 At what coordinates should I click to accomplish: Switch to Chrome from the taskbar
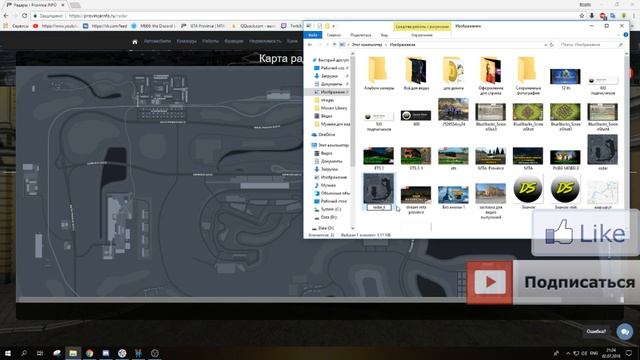tap(89, 353)
